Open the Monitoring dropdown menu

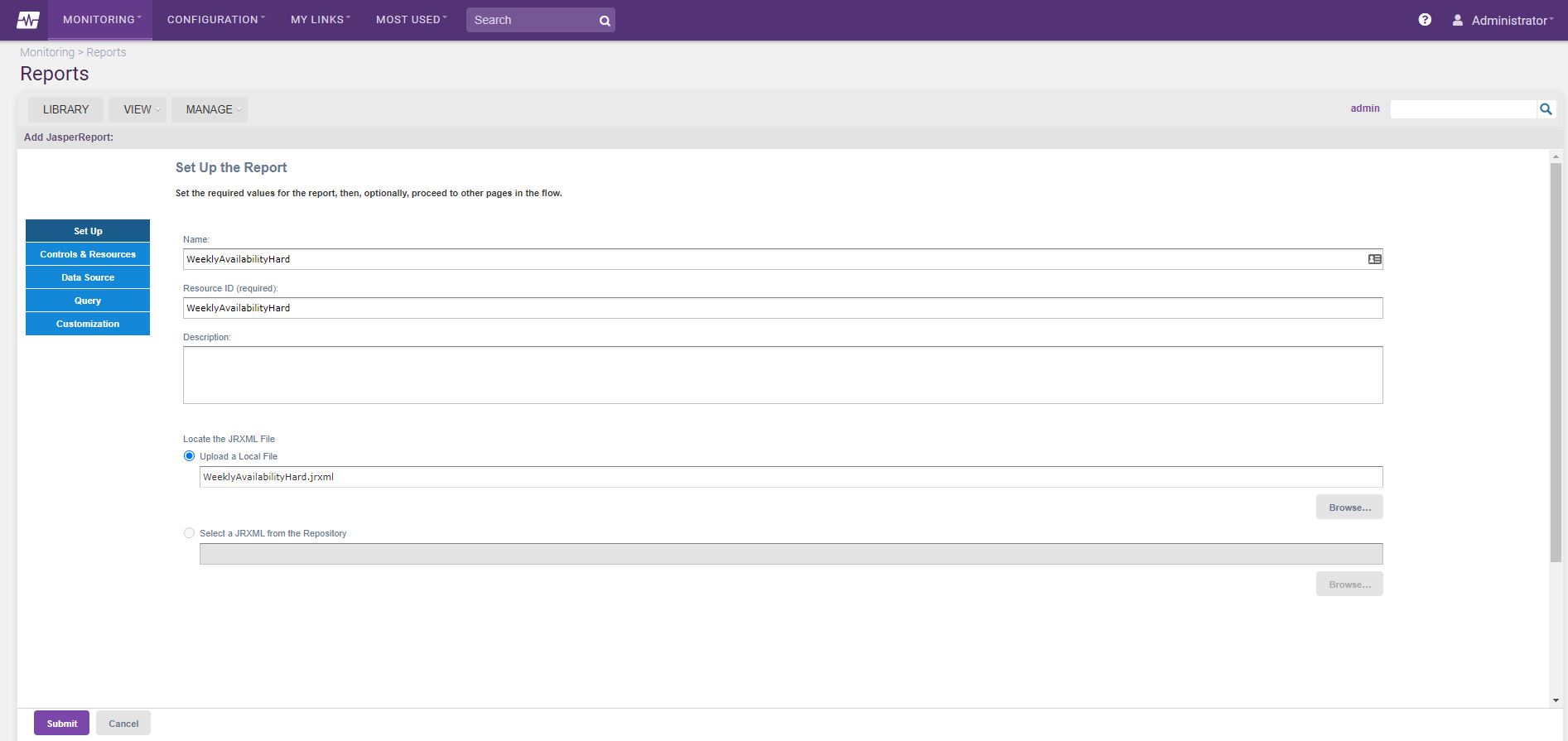(101, 20)
